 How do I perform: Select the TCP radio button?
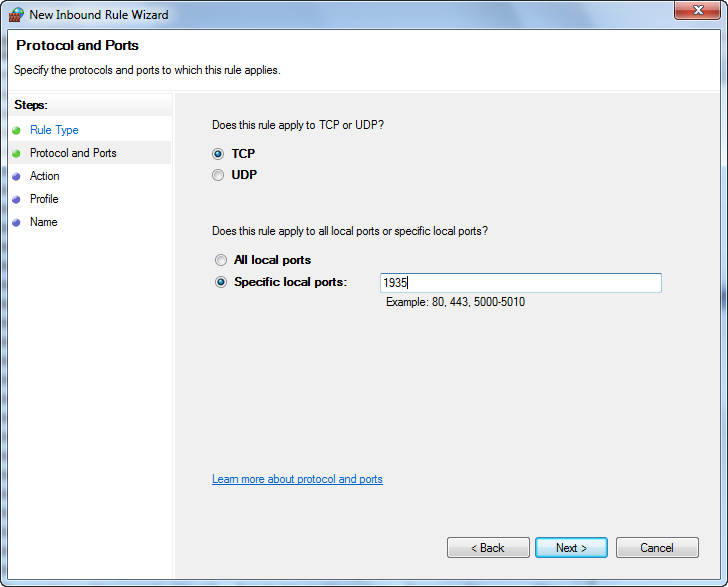218,154
